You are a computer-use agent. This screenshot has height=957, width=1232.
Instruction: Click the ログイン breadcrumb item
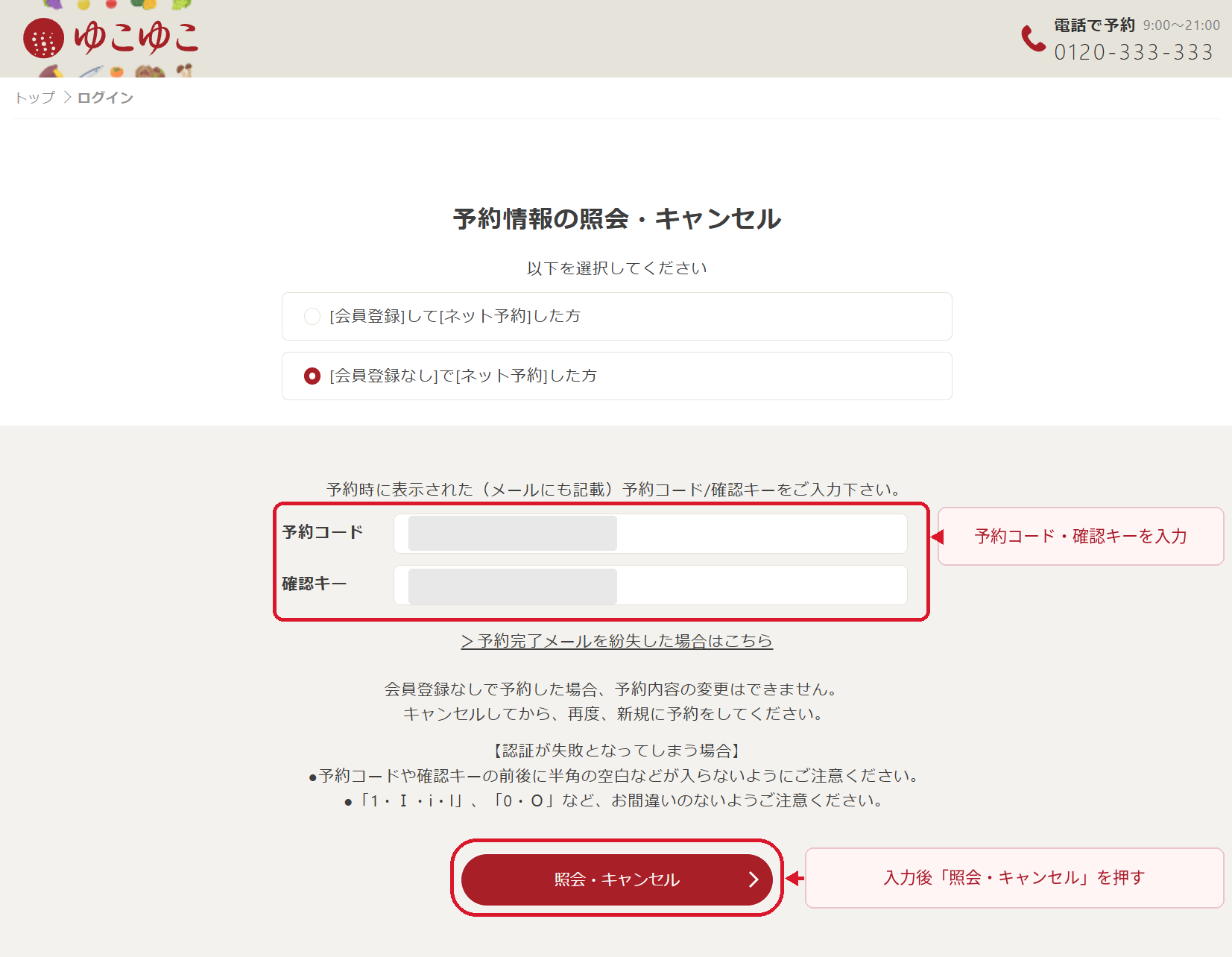[105, 98]
